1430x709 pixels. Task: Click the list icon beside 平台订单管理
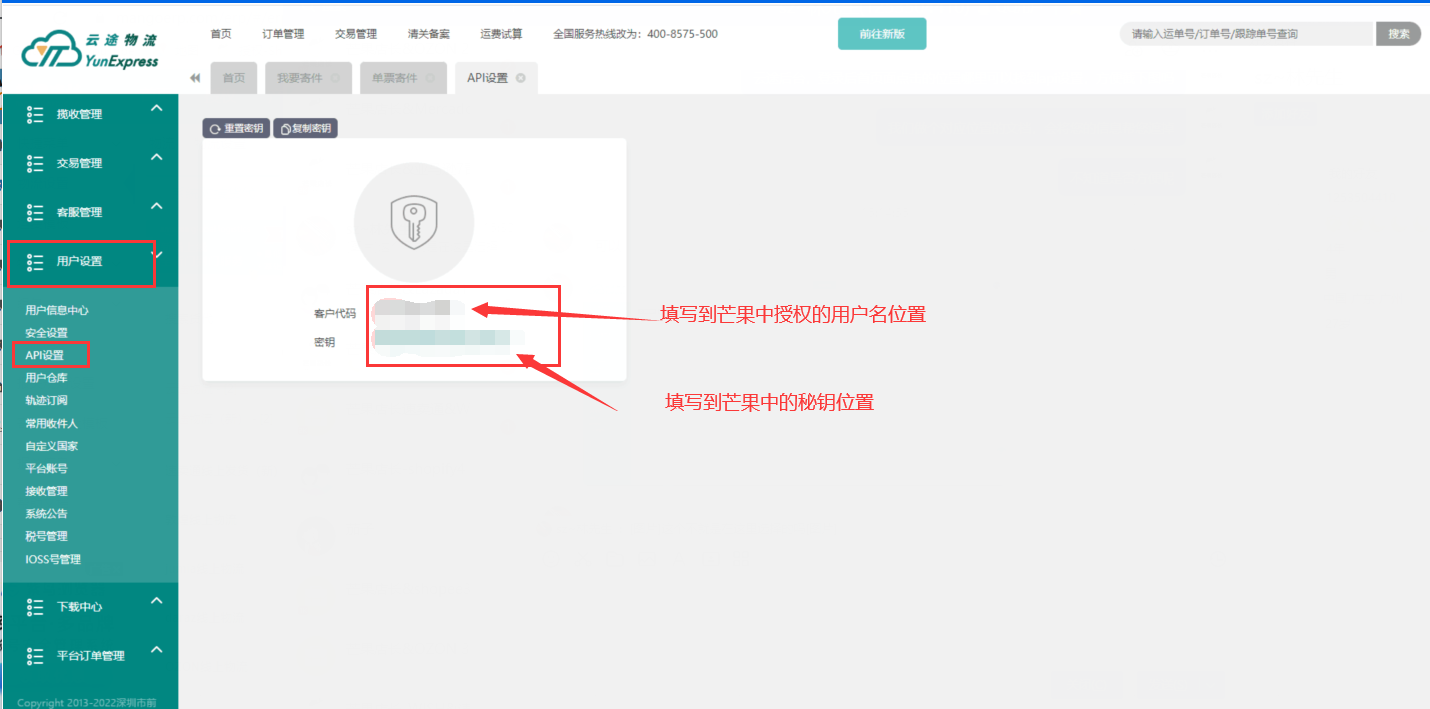(35, 656)
